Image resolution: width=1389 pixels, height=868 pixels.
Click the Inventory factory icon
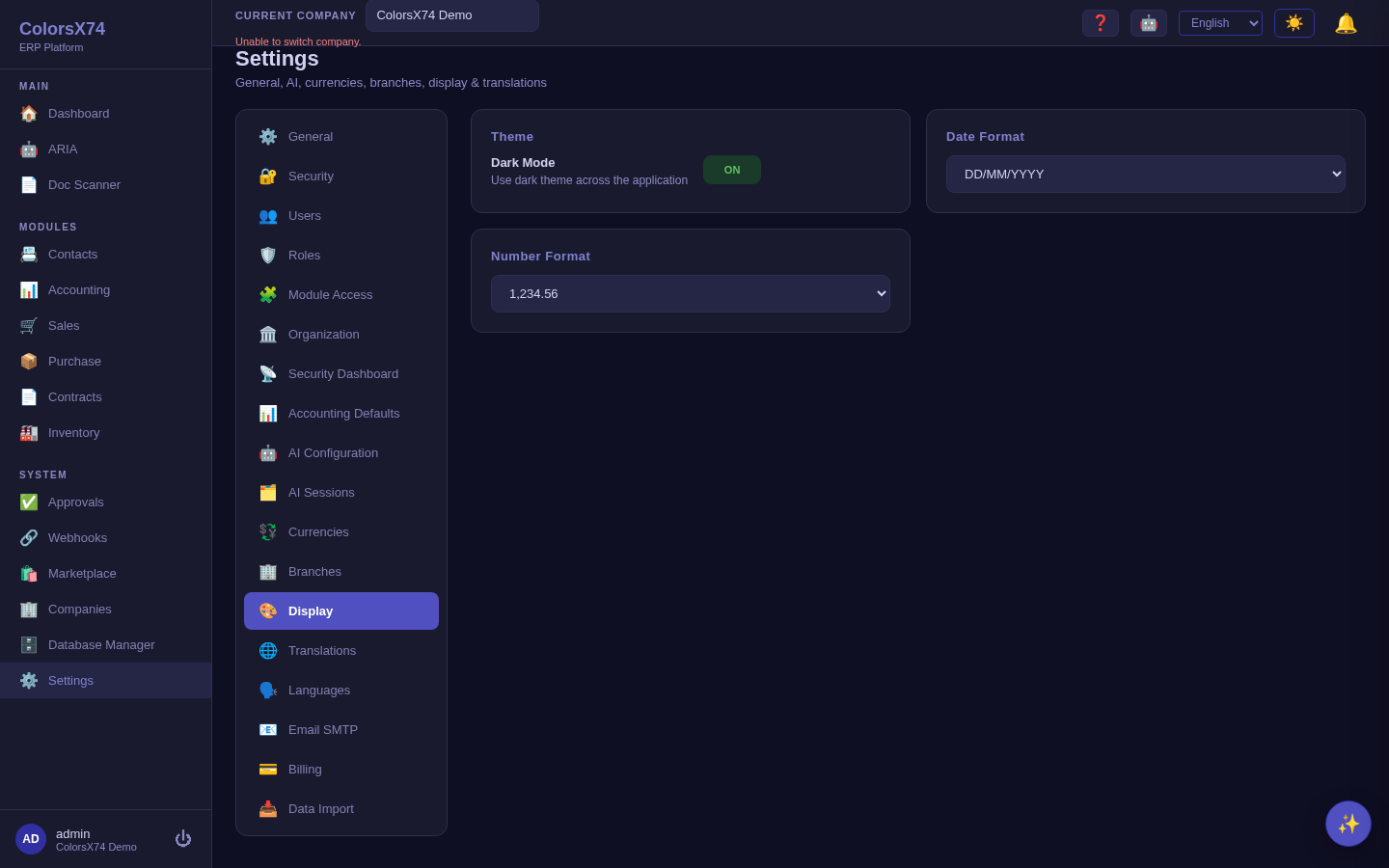click(29, 433)
